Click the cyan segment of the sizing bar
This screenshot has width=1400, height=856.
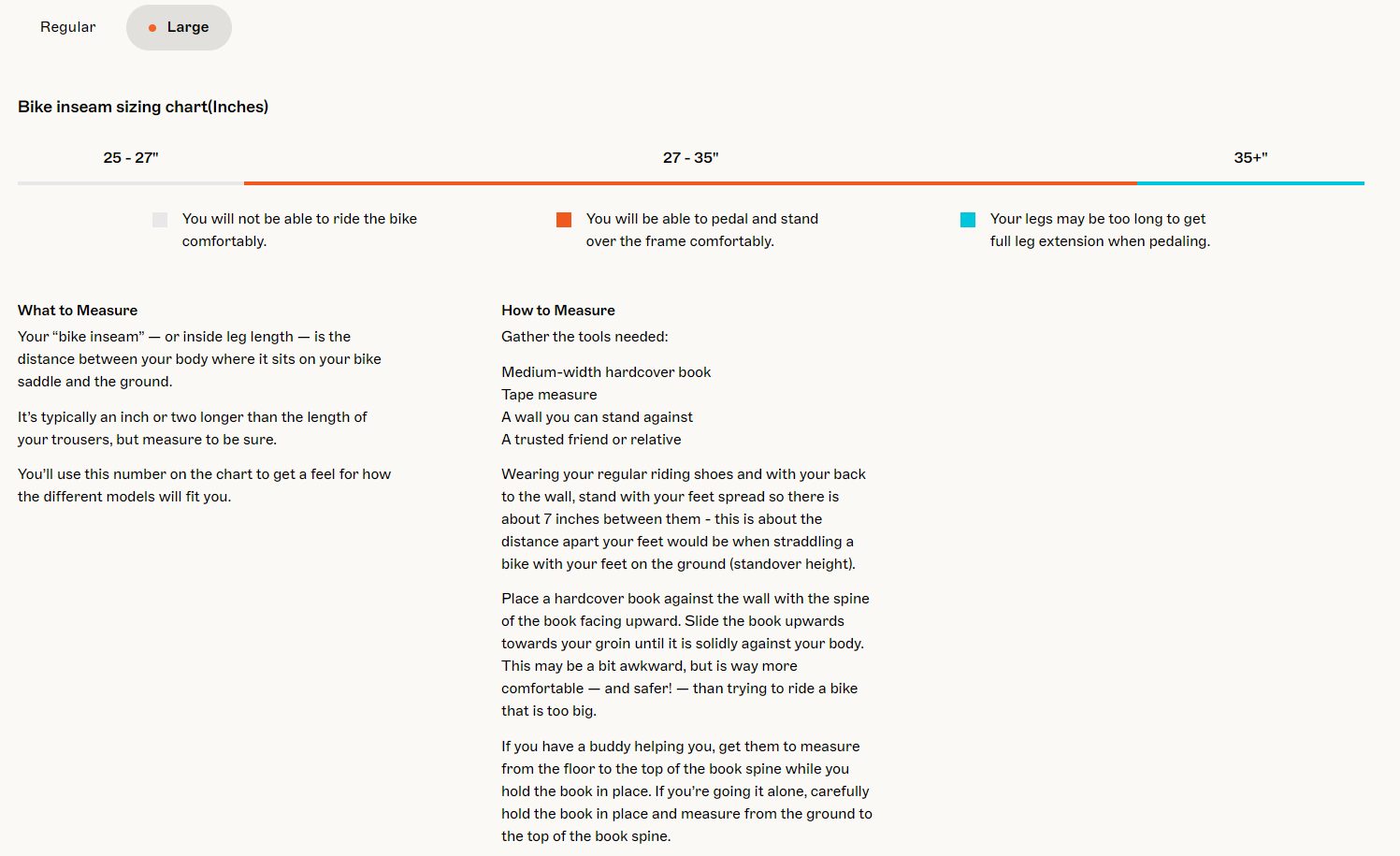1250,183
